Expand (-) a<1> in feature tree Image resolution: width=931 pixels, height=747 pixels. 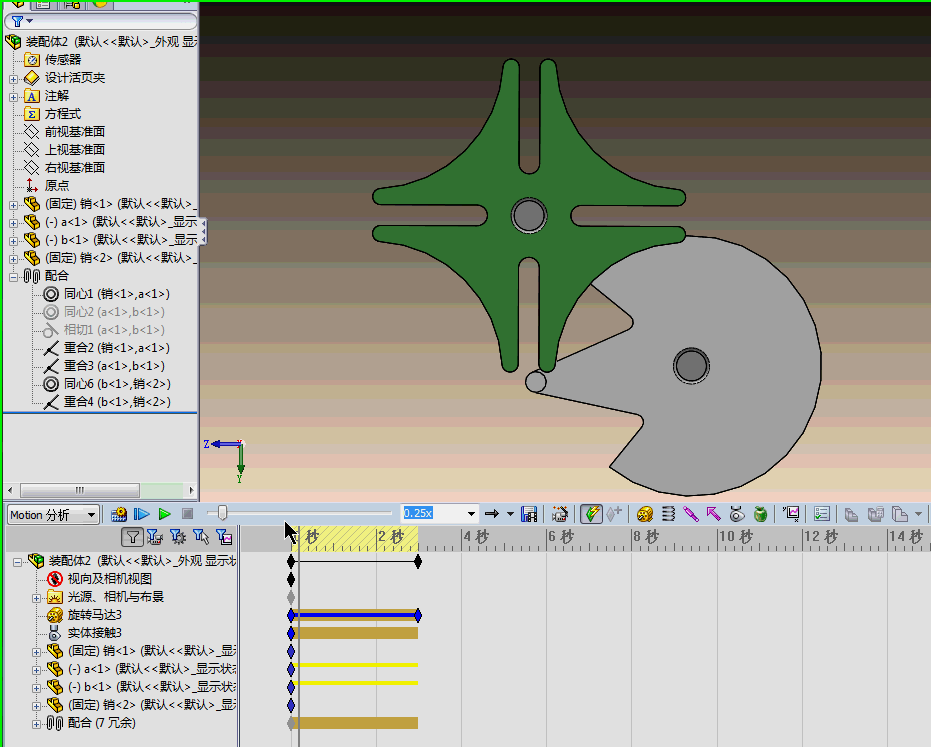click(x=13, y=223)
